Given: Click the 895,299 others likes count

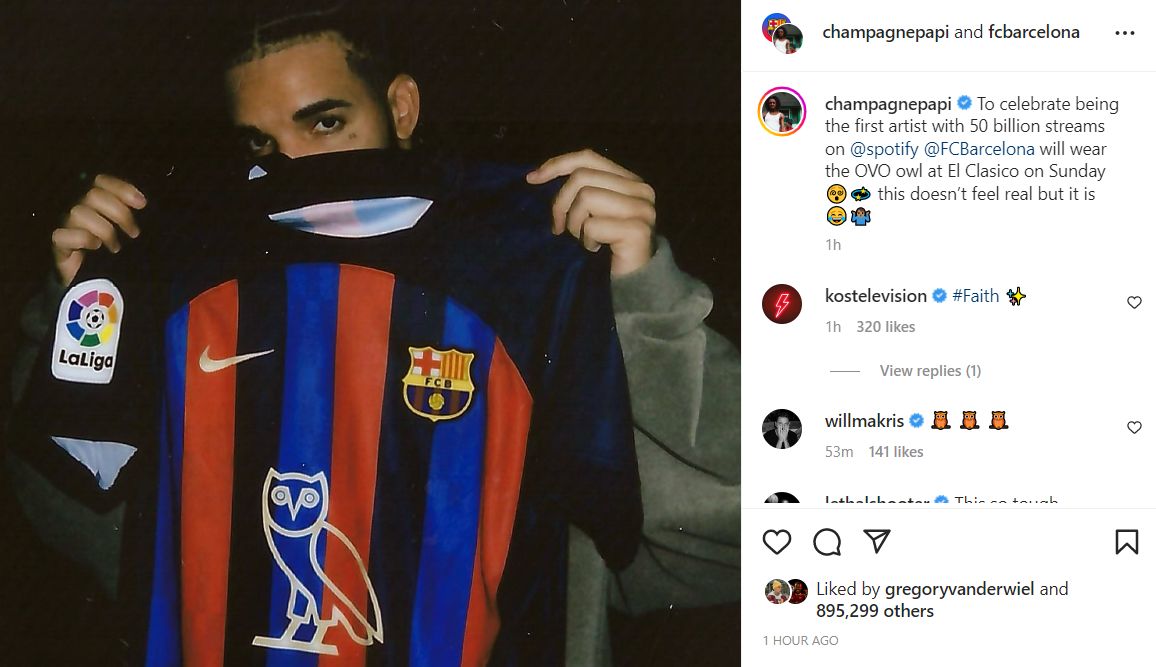Looking at the screenshot, I should [x=876, y=609].
